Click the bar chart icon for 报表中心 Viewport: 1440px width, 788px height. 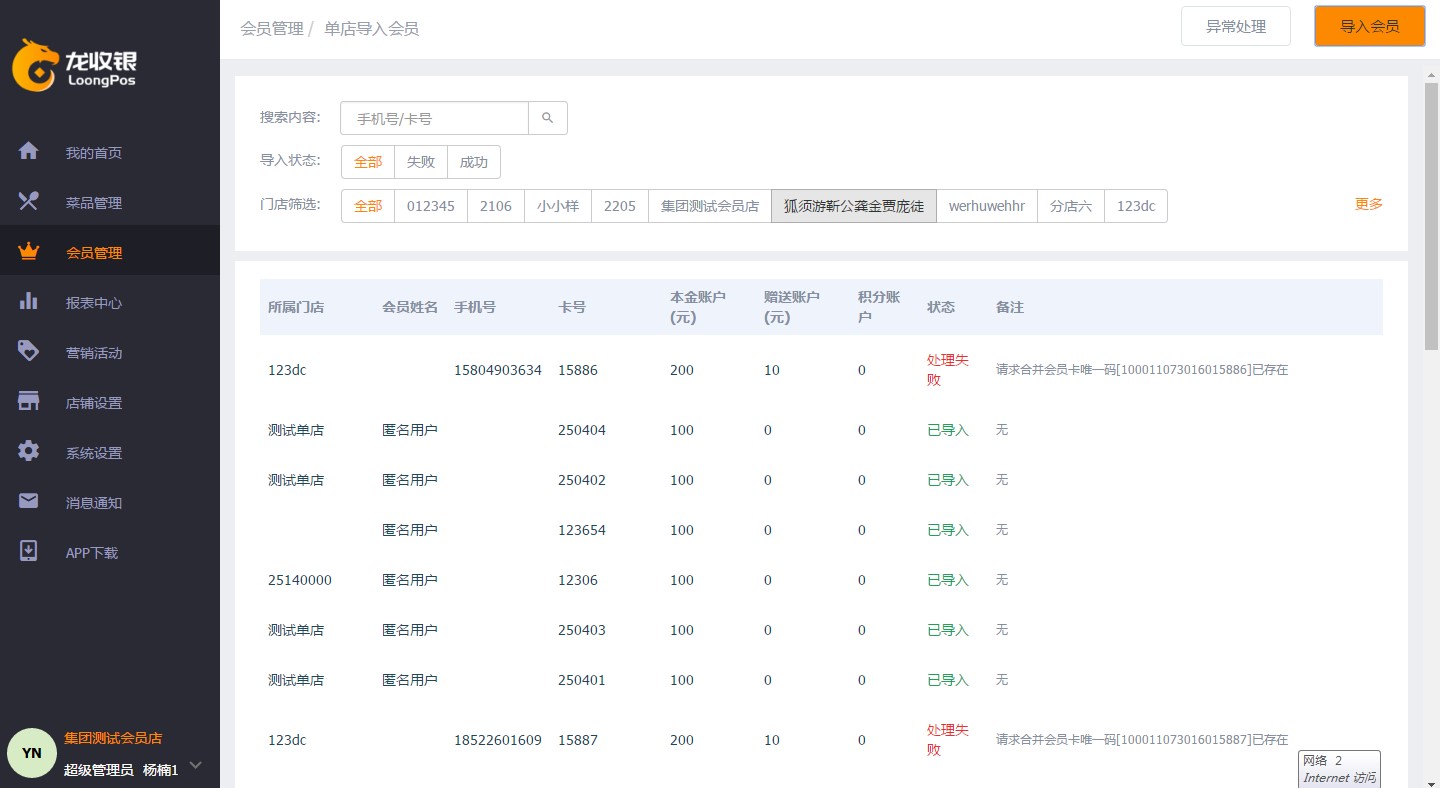(29, 301)
